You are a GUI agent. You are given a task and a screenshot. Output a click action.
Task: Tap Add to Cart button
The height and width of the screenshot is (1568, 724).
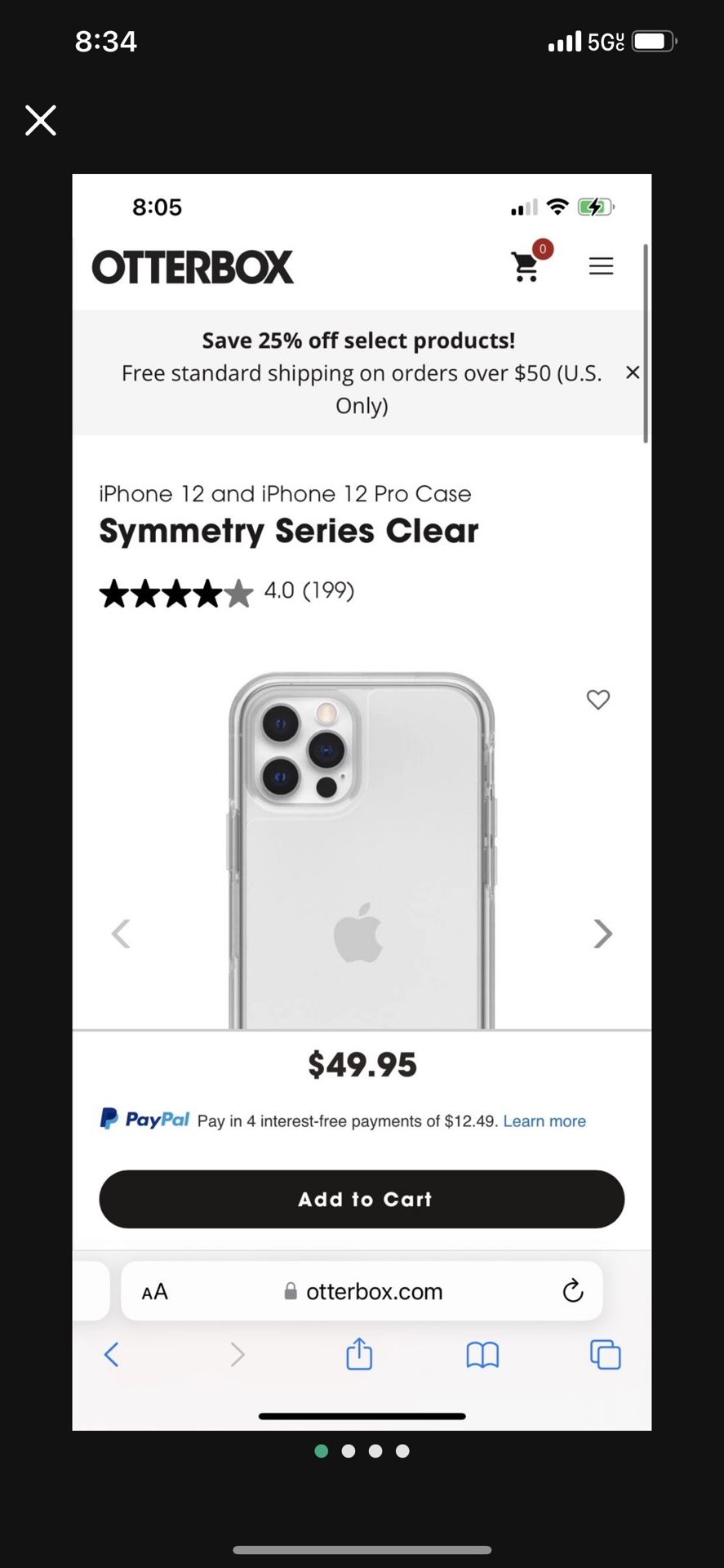point(362,1199)
